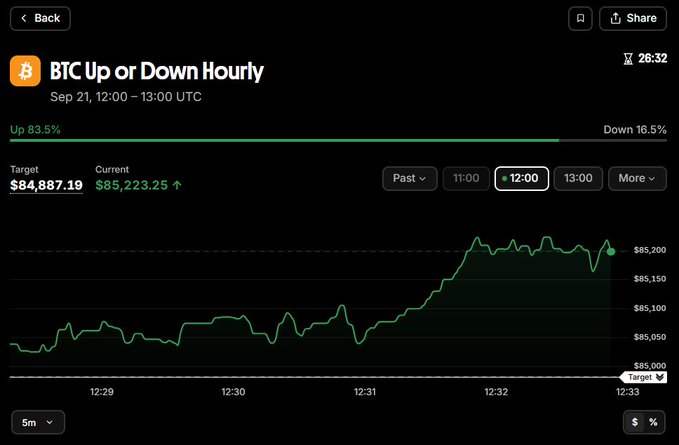Click the bookmark icon button
The image size is (679, 445).
580,18
